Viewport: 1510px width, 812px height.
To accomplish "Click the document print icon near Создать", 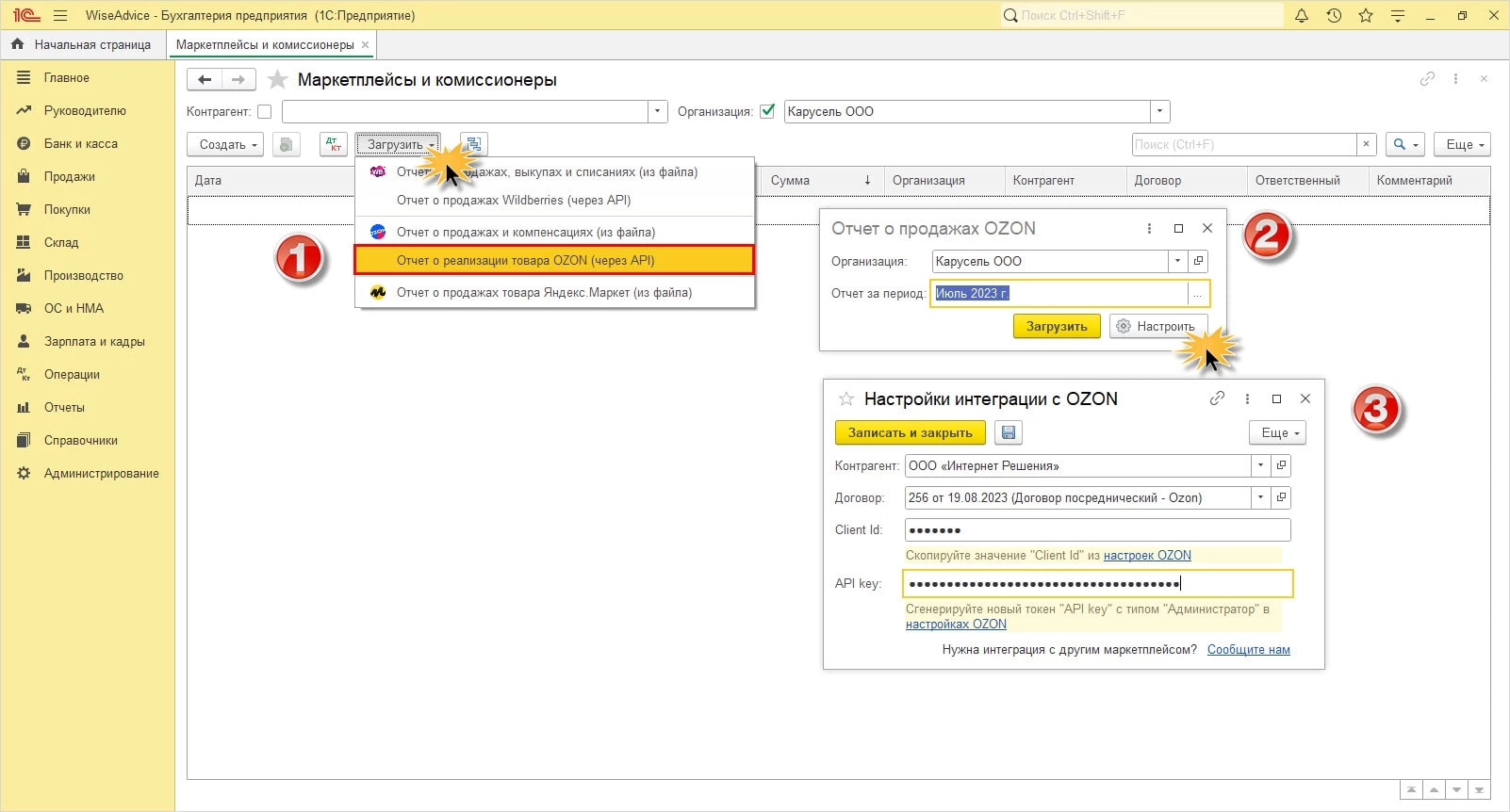I will tap(286, 144).
